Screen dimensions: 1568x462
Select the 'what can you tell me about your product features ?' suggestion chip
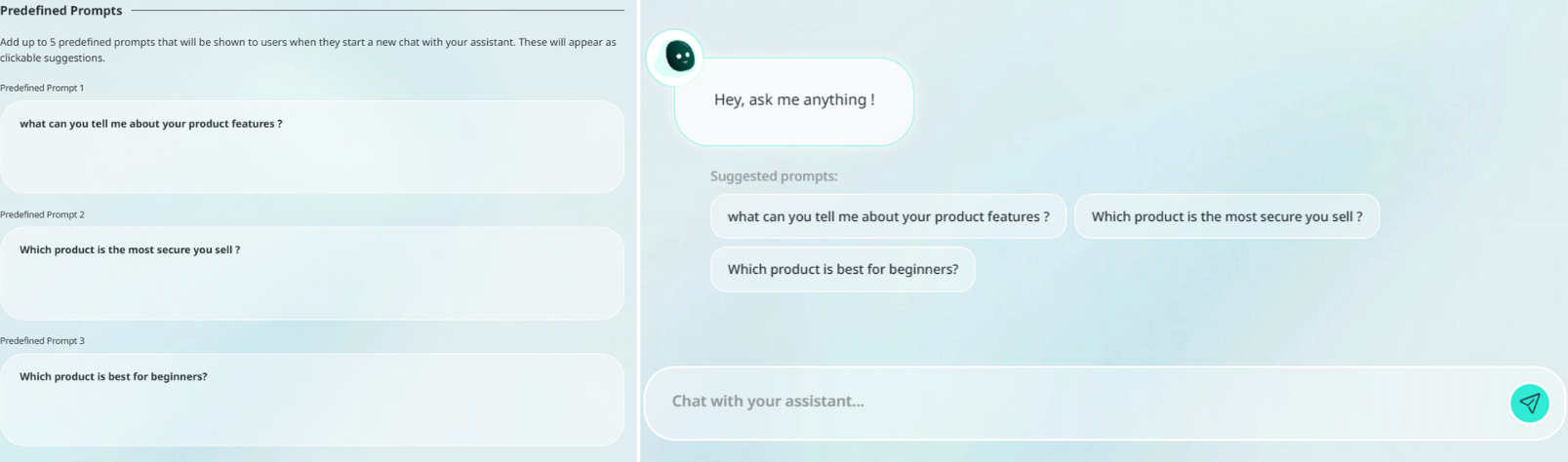(888, 216)
